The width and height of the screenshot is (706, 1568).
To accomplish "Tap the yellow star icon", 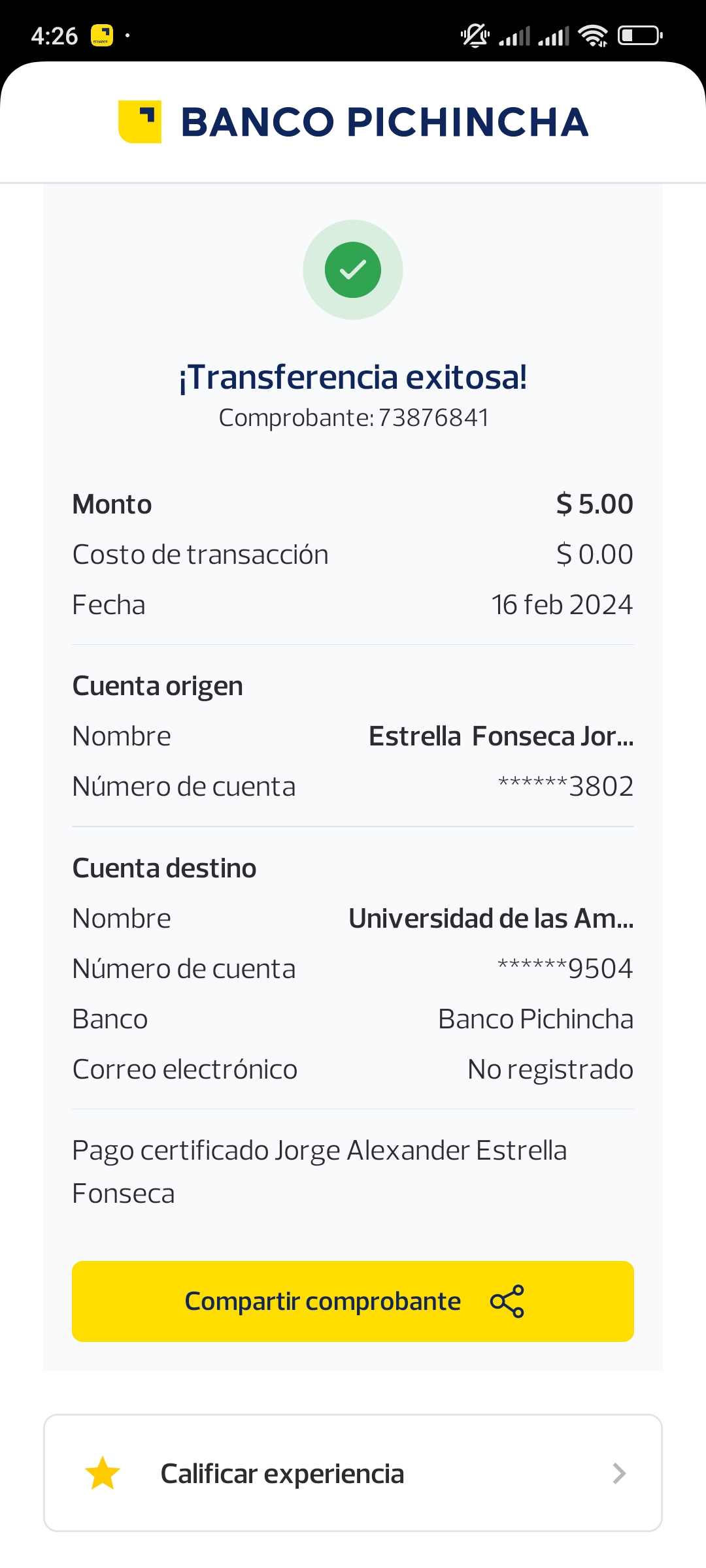I will (x=103, y=1473).
